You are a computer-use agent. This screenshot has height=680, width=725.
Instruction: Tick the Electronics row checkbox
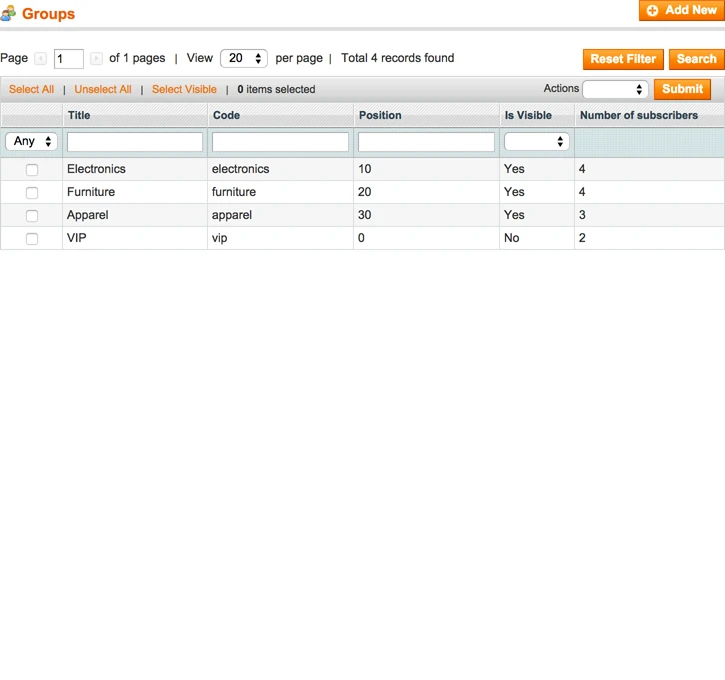point(32,170)
